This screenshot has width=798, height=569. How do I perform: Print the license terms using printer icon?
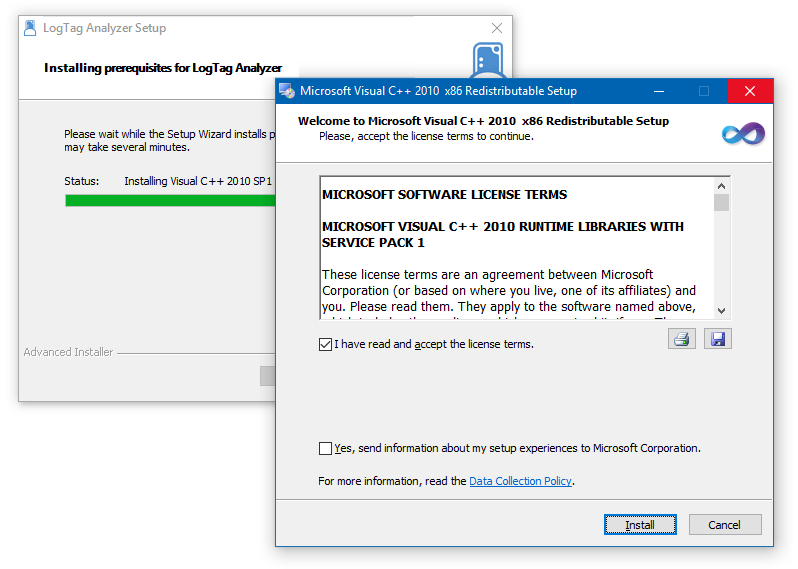[681, 339]
